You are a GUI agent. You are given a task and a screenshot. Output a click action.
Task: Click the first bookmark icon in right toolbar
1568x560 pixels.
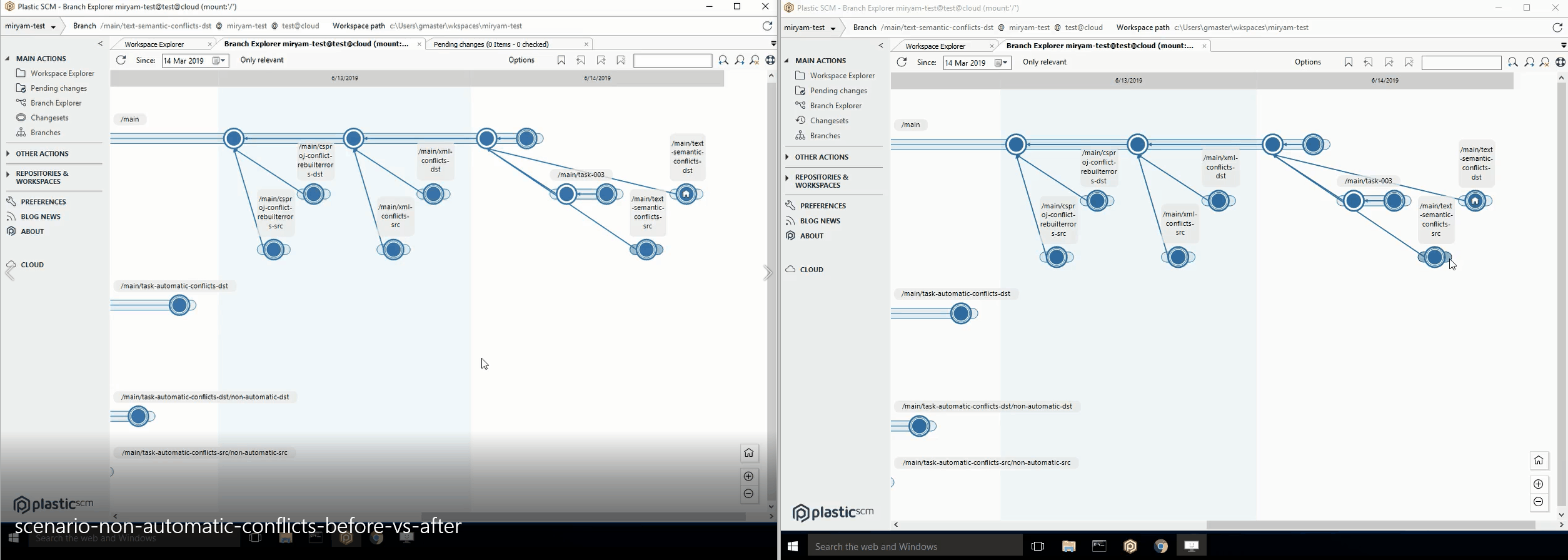pos(1349,63)
